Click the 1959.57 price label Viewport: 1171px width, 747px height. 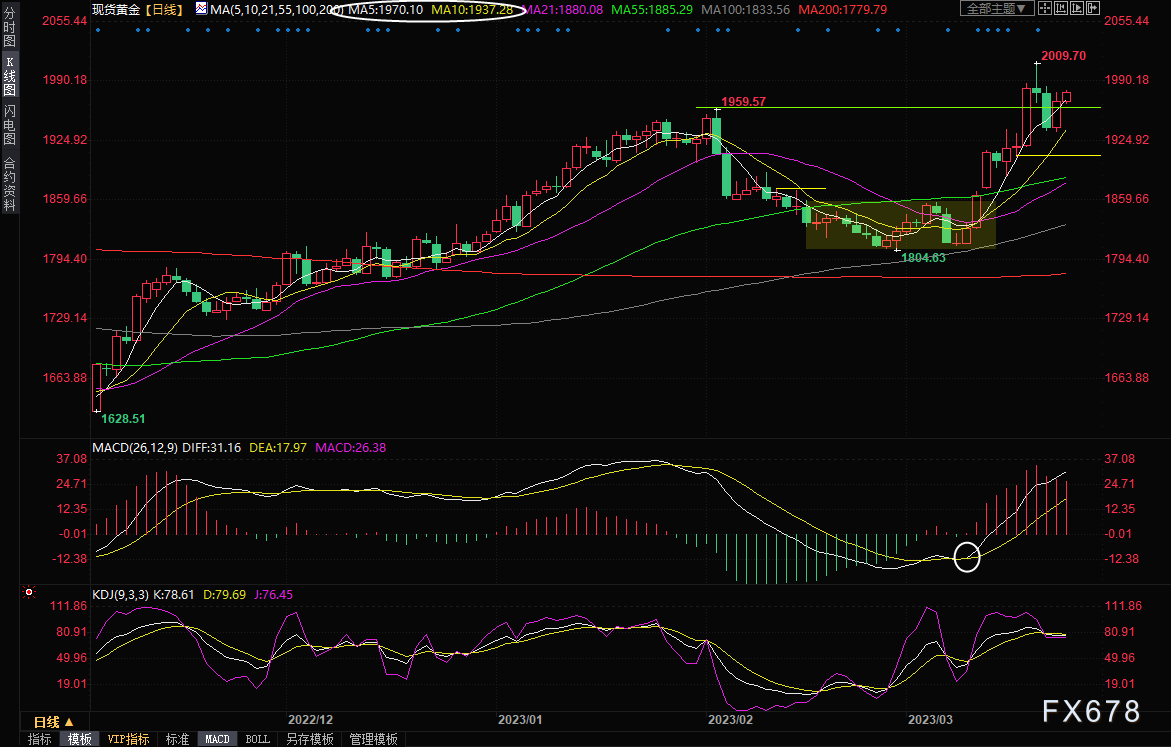pos(743,102)
